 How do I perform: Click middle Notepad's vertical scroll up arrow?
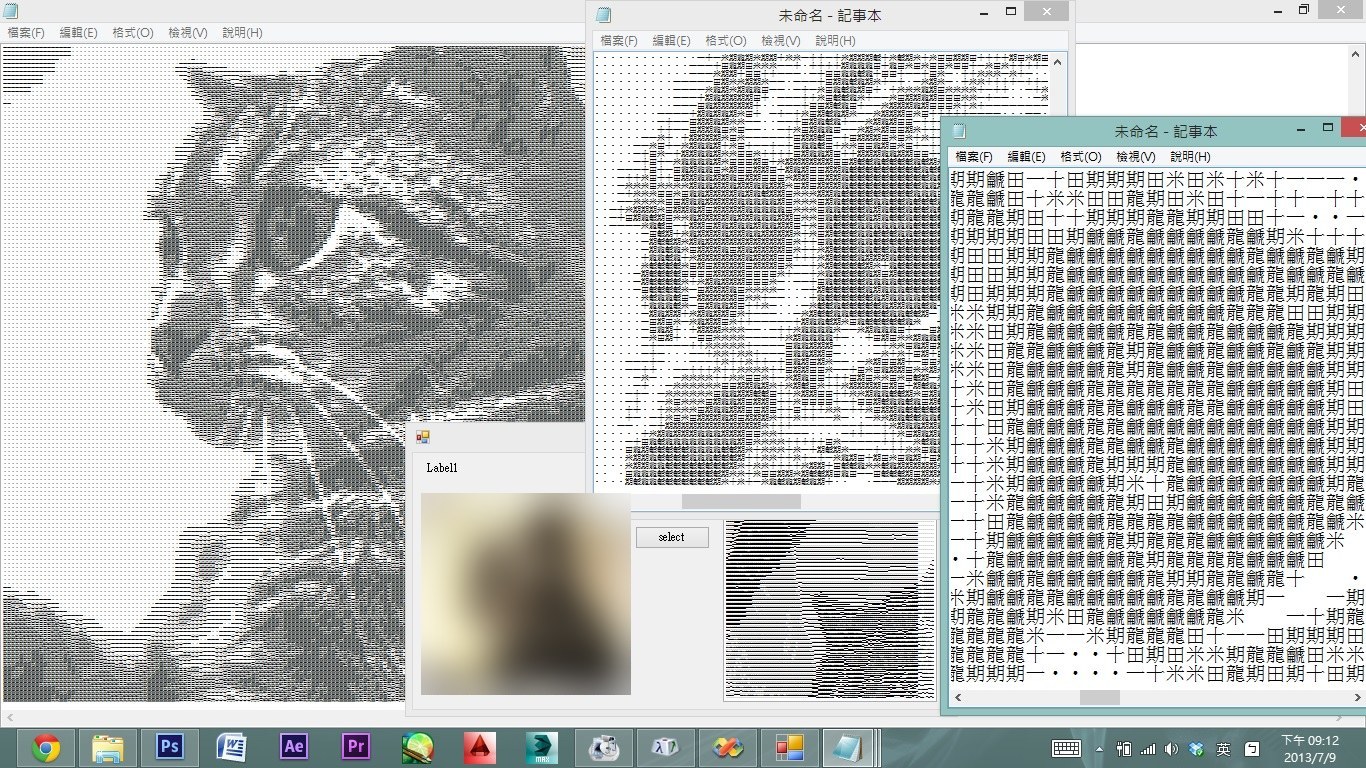(1059, 62)
